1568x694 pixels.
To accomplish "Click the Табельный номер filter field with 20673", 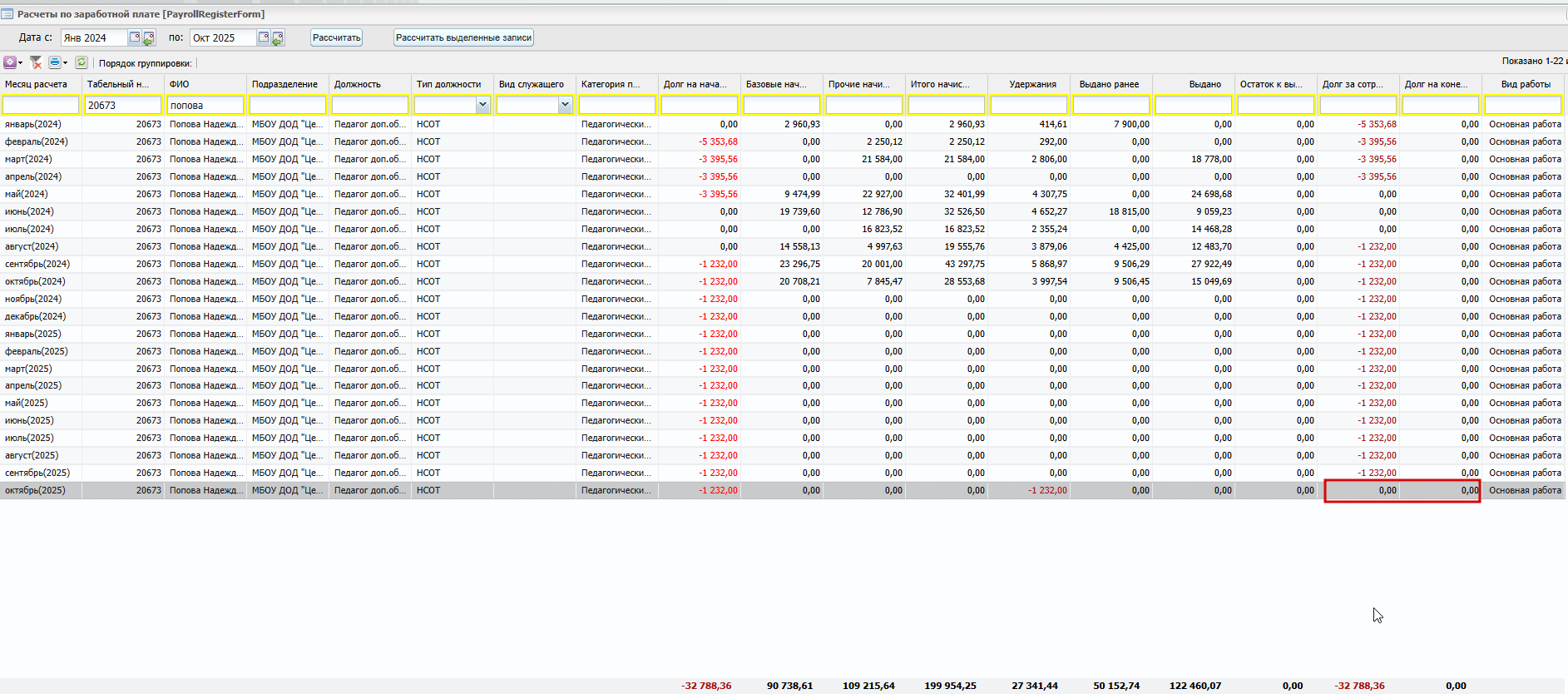I will pos(123,105).
